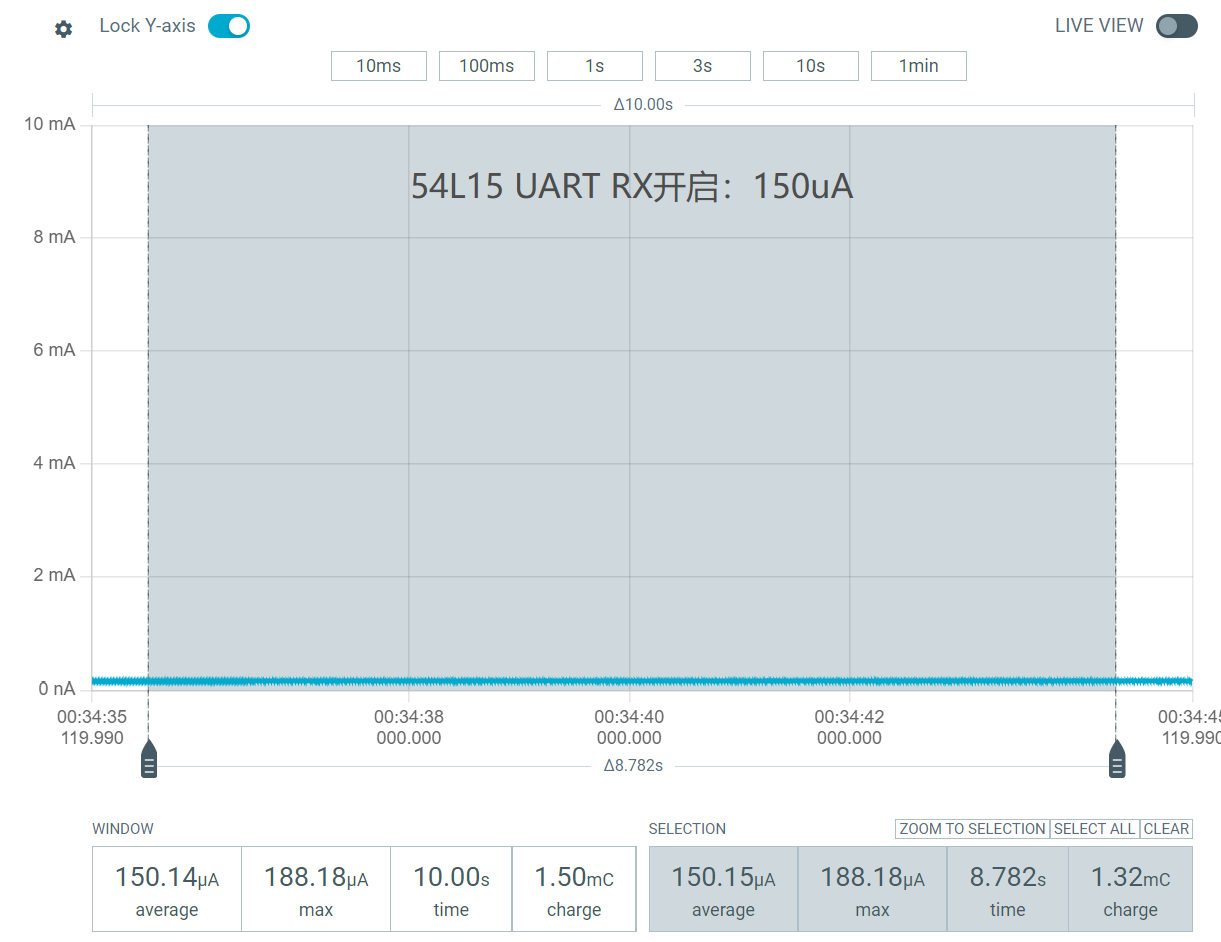Set time window to 1s

[595, 66]
